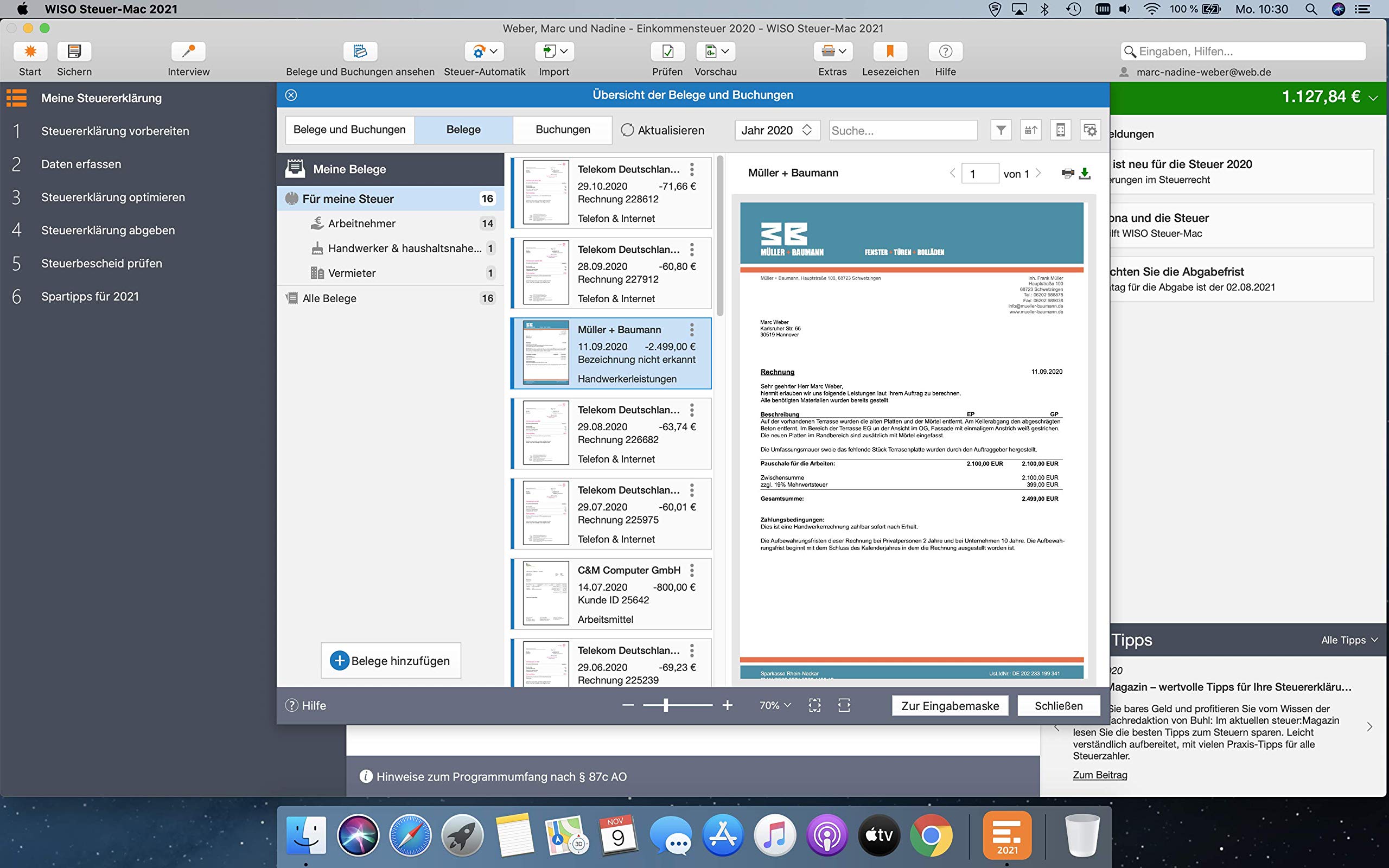Image resolution: width=1389 pixels, height=868 pixels.
Task: Close the overview with the circled X
Action: (291, 95)
